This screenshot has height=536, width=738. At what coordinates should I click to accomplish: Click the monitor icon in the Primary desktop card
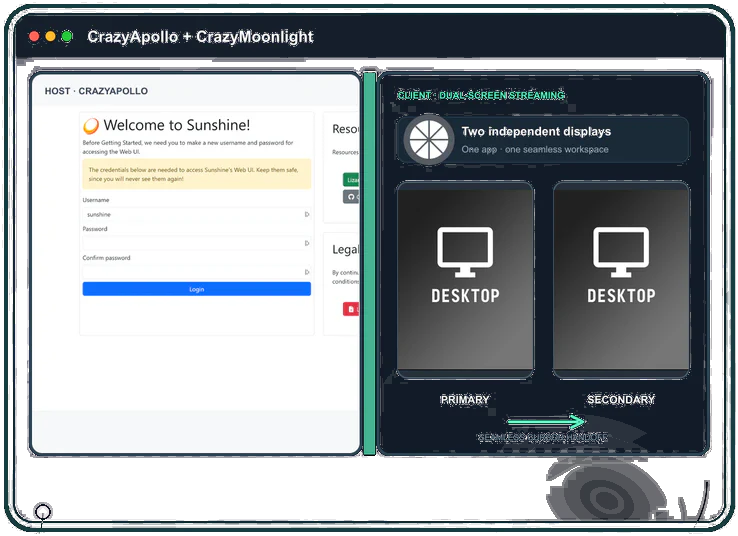465,252
